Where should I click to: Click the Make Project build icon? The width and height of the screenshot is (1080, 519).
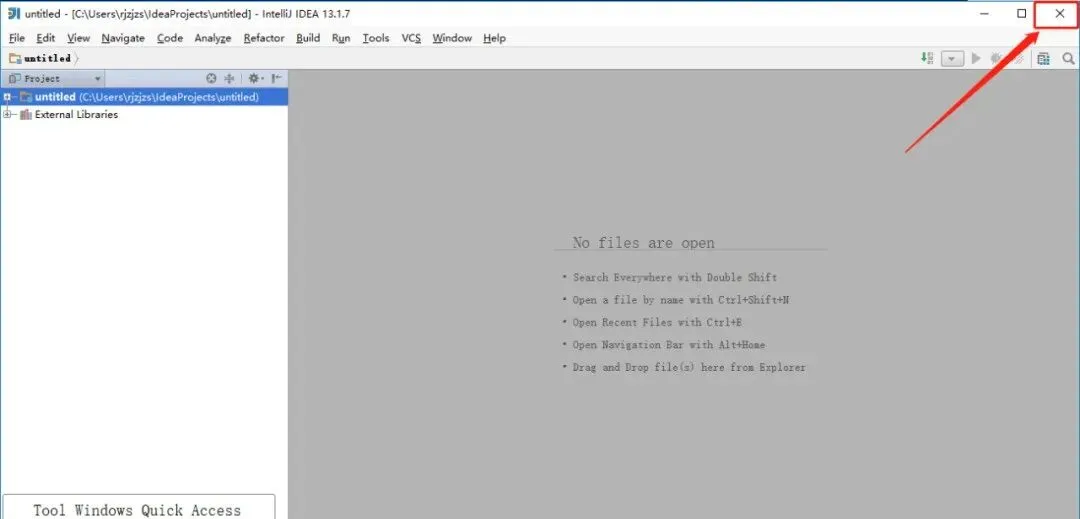(x=927, y=59)
